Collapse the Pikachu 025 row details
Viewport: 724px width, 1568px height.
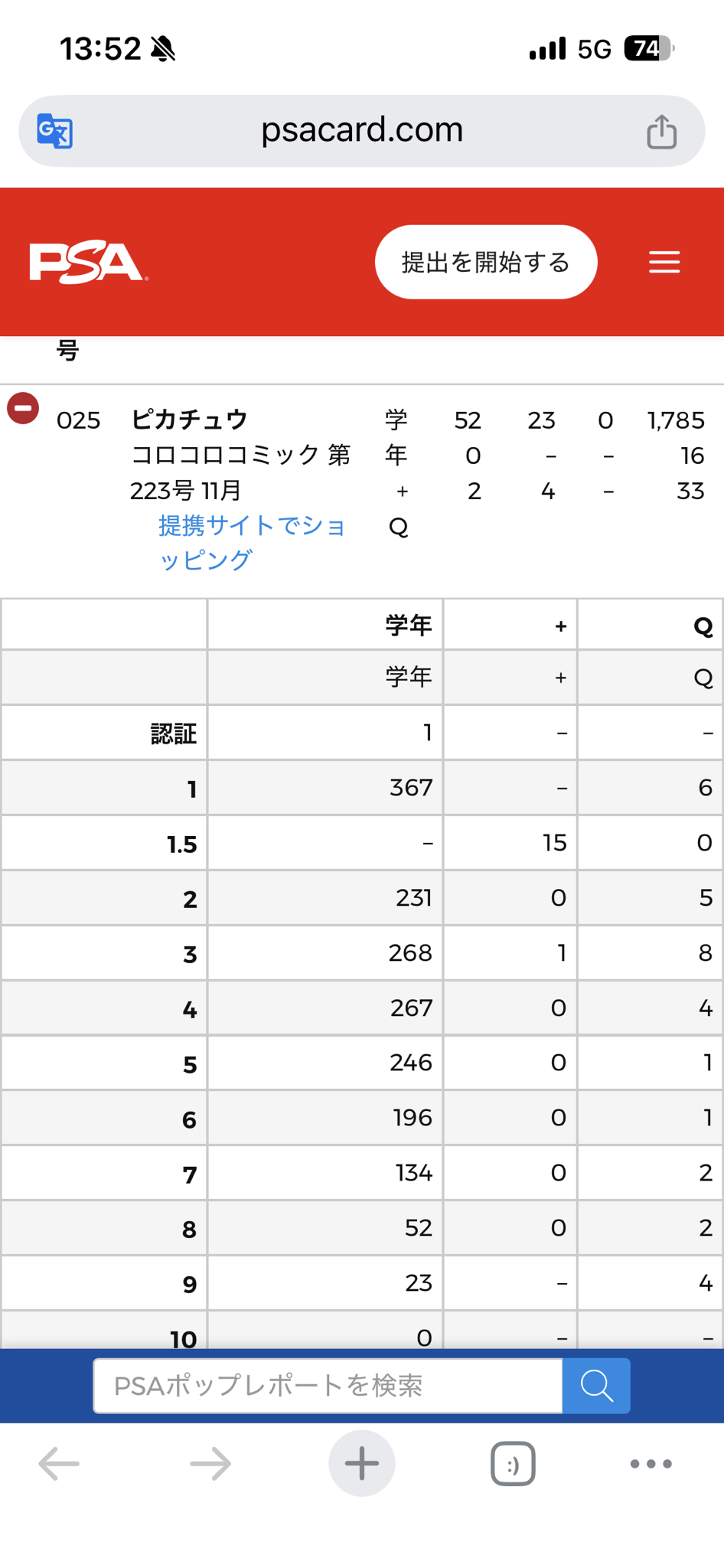coord(23,408)
